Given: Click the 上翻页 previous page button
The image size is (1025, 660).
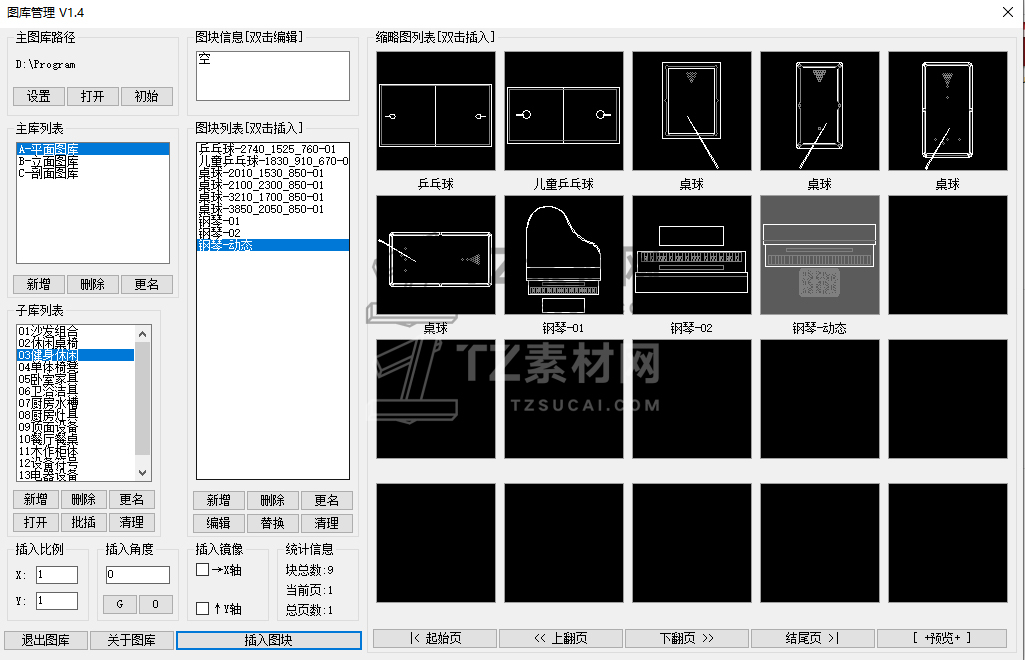Looking at the screenshot, I should tap(561, 638).
